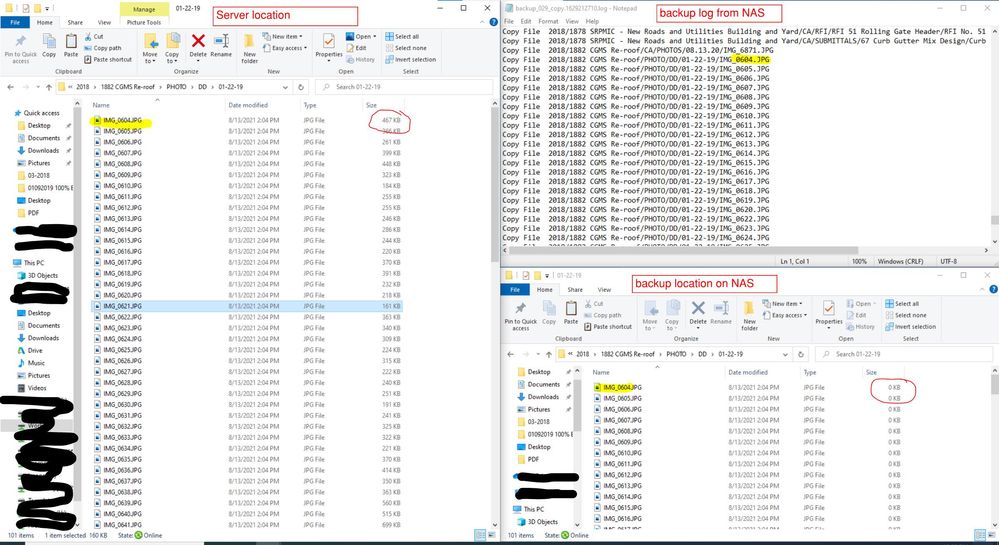Click Invert selection in Server location ribbon
The width and height of the screenshot is (999, 545).
[410, 59]
